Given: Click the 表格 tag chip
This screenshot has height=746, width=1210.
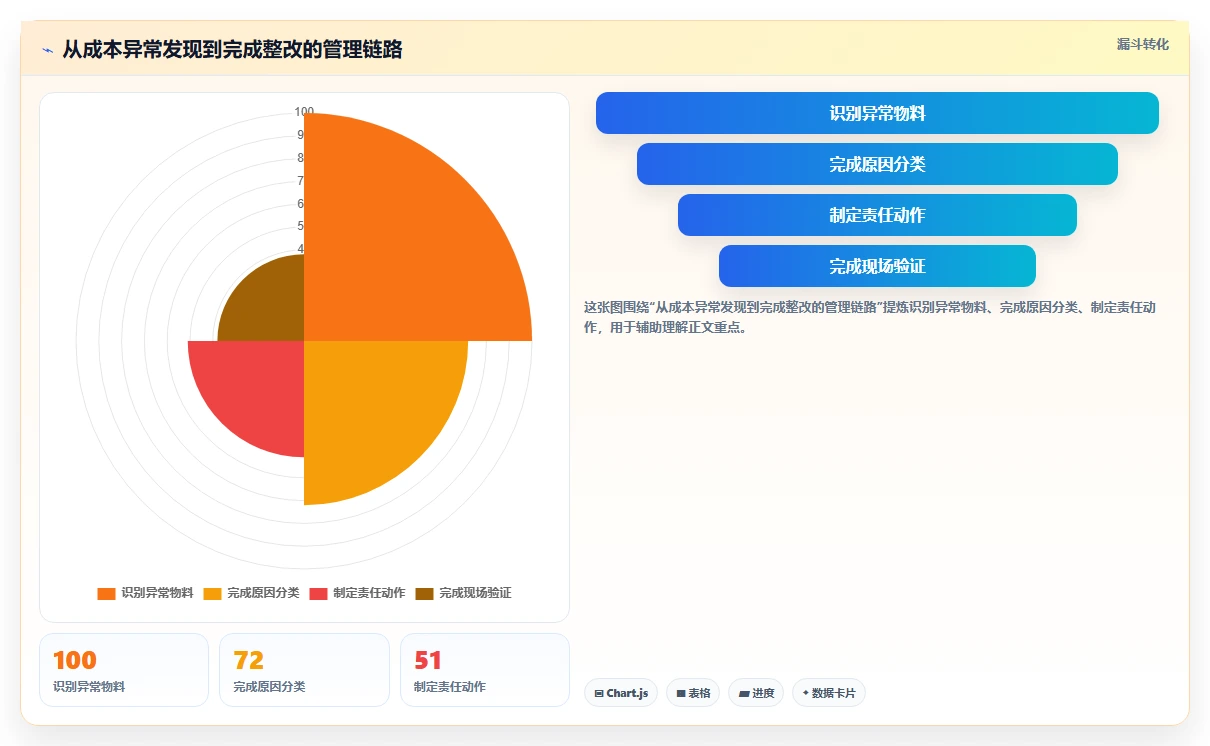Looking at the screenshot, I should 693,693.
